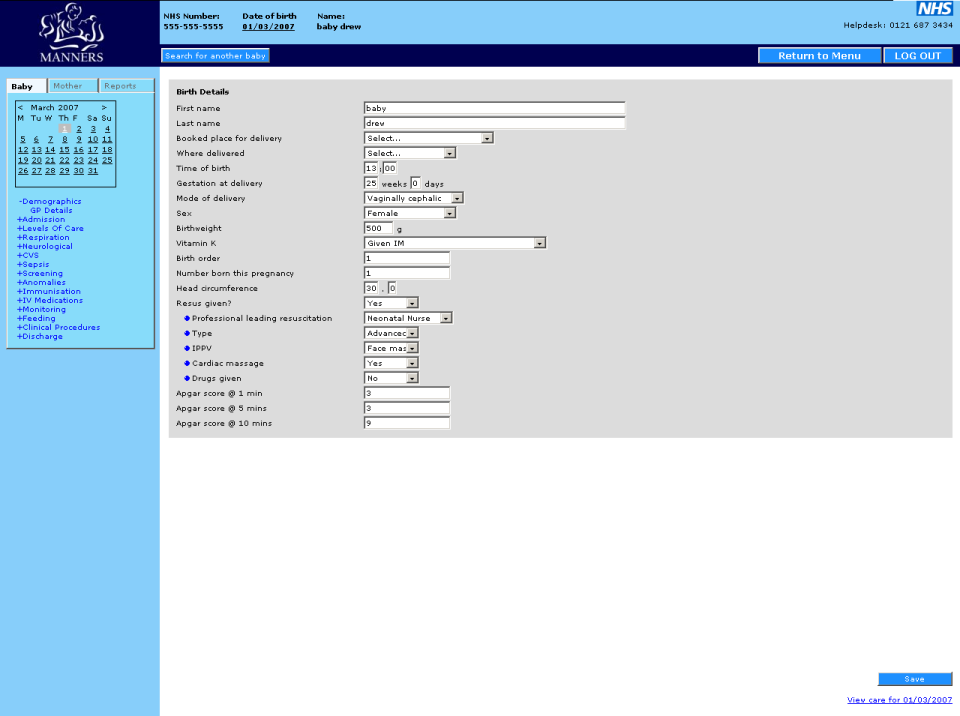Image resolution: width=960 pixels, height=716 pixels.
Task: Click in Birth order field
Action: click(x=407, y=258)
